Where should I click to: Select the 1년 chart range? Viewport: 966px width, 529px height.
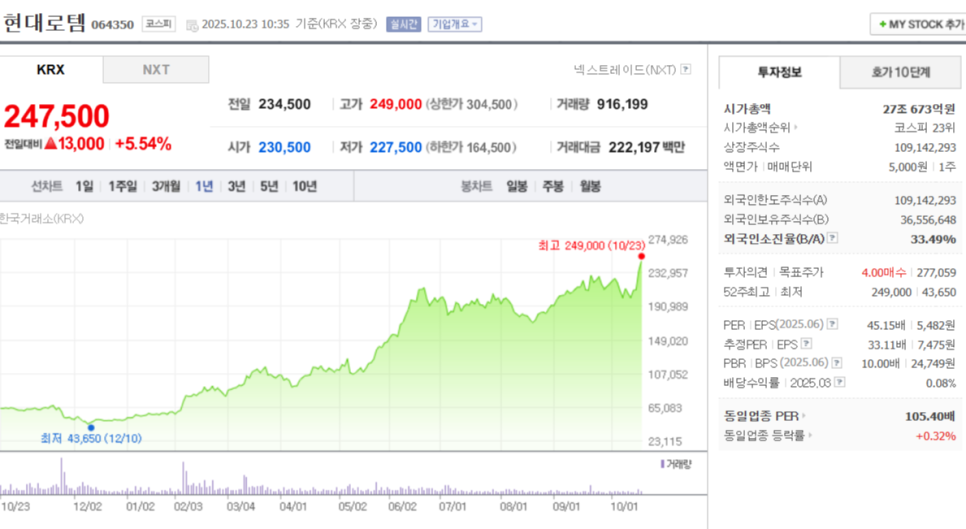coord(204,186)
